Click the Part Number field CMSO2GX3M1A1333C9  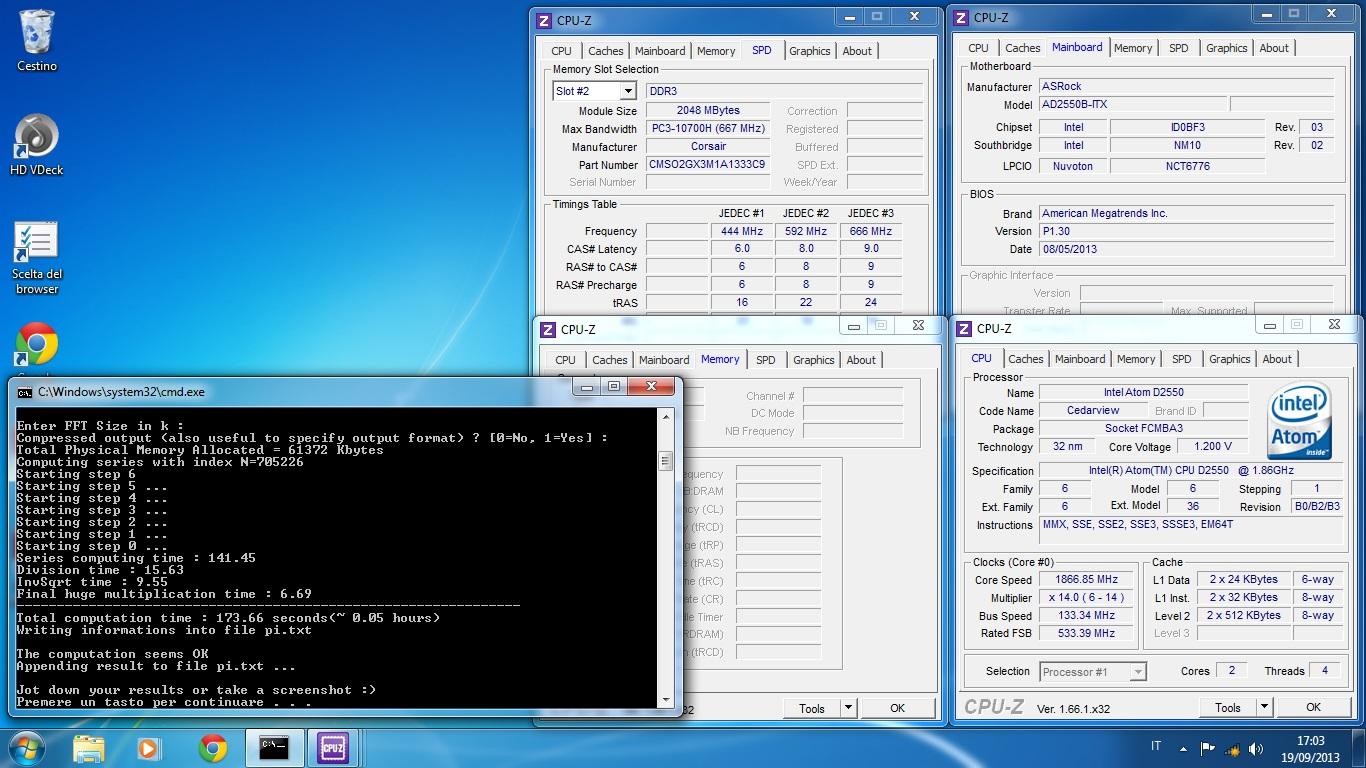pos(708,165)
